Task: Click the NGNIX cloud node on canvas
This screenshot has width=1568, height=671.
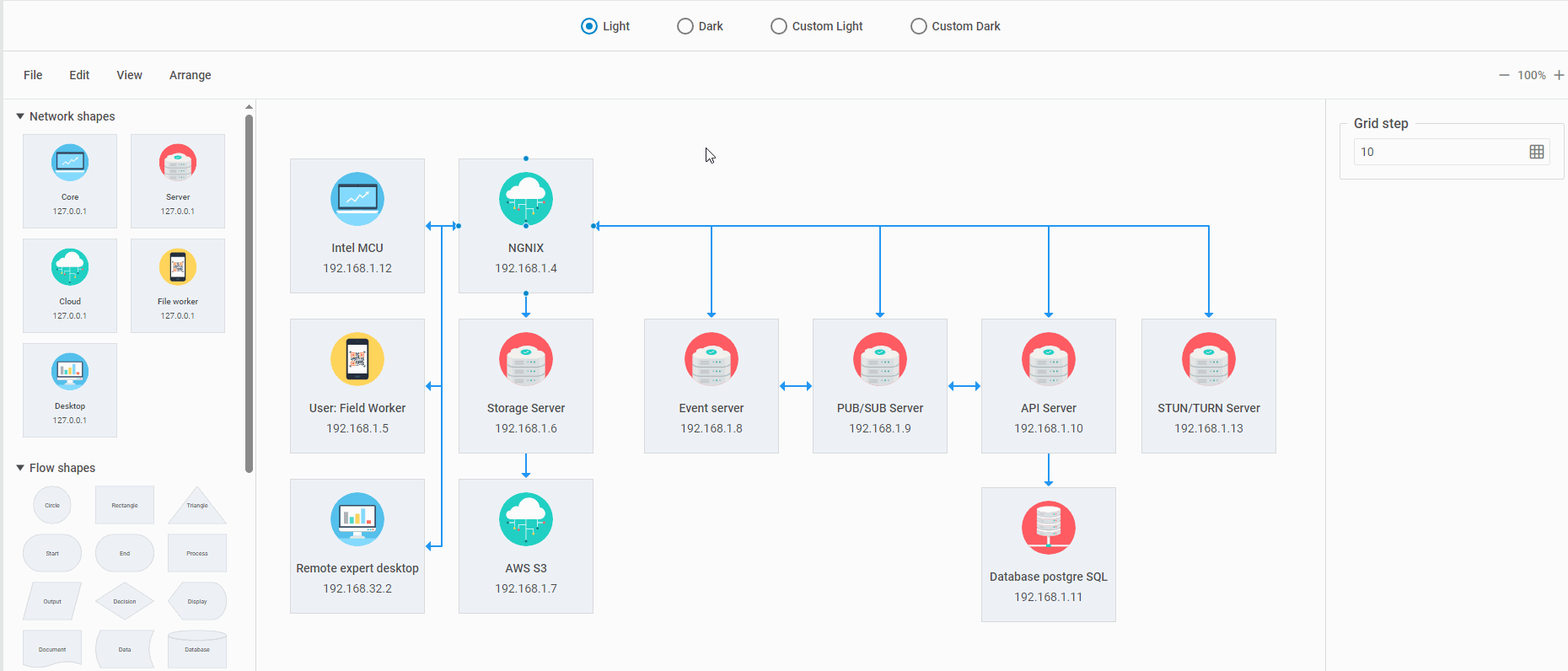Action: coord(526,226)
